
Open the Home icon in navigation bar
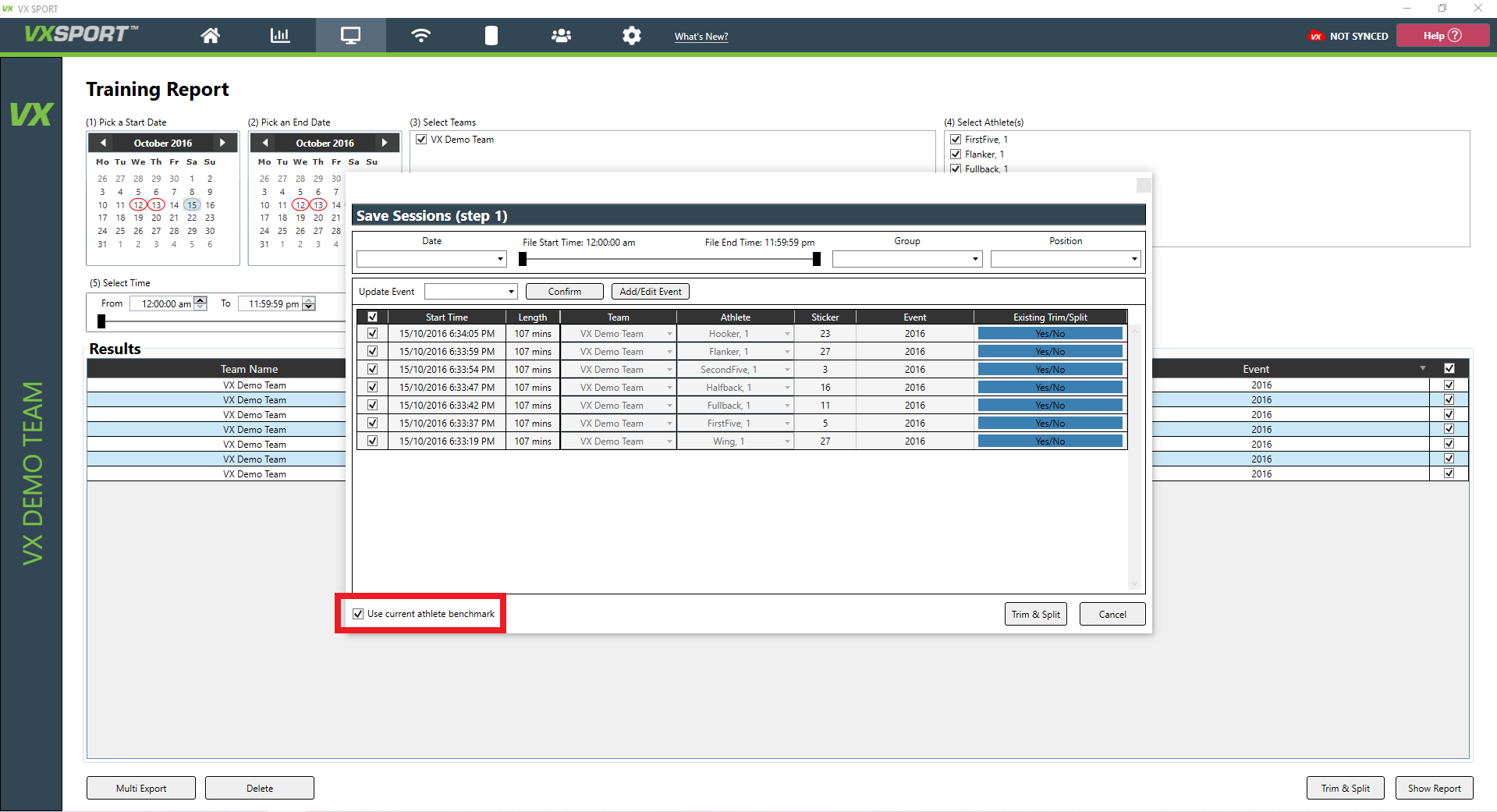coord(210,36)
